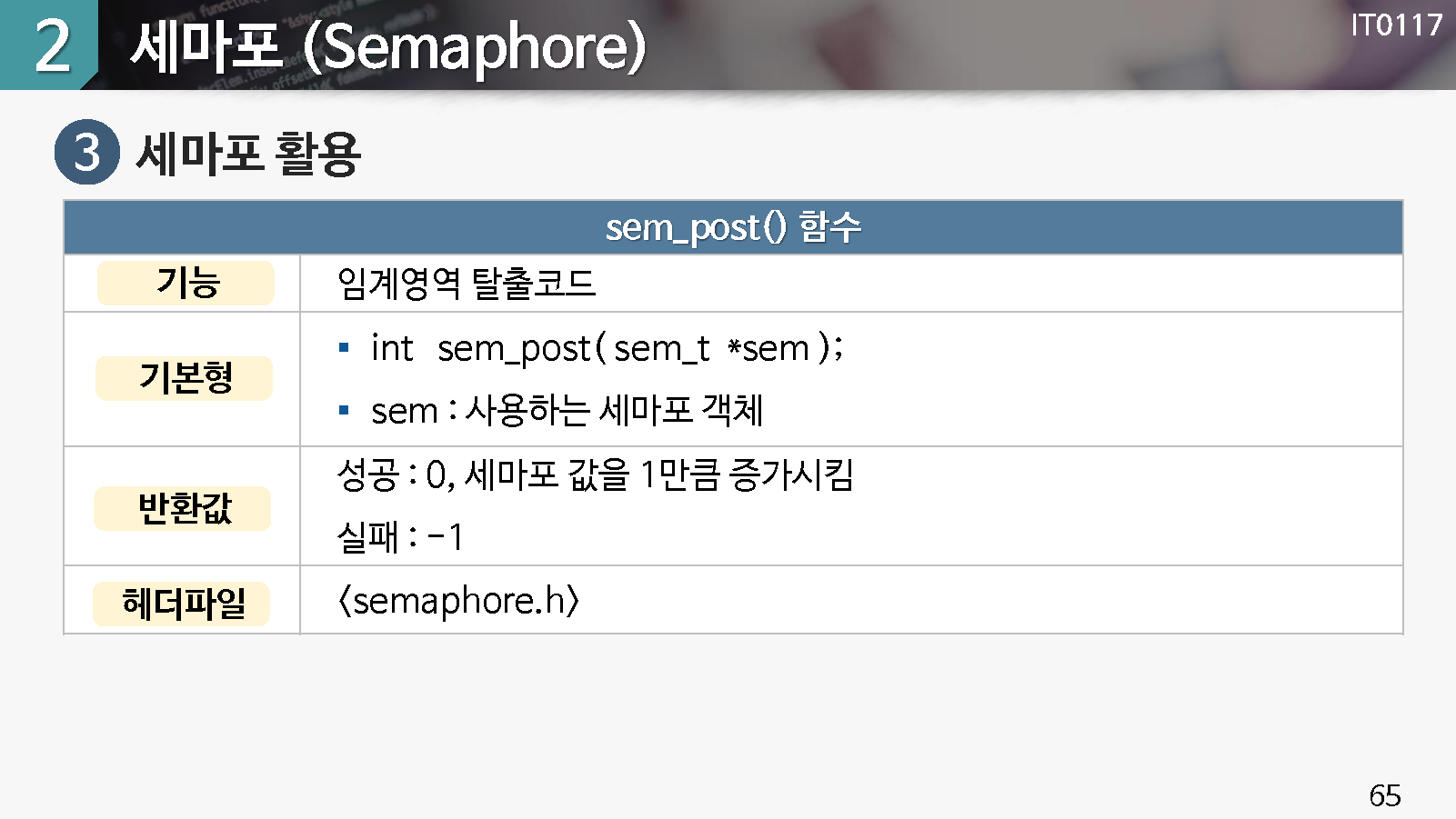
Task: Click the 반환값 label badge
Action: [183, 508]
